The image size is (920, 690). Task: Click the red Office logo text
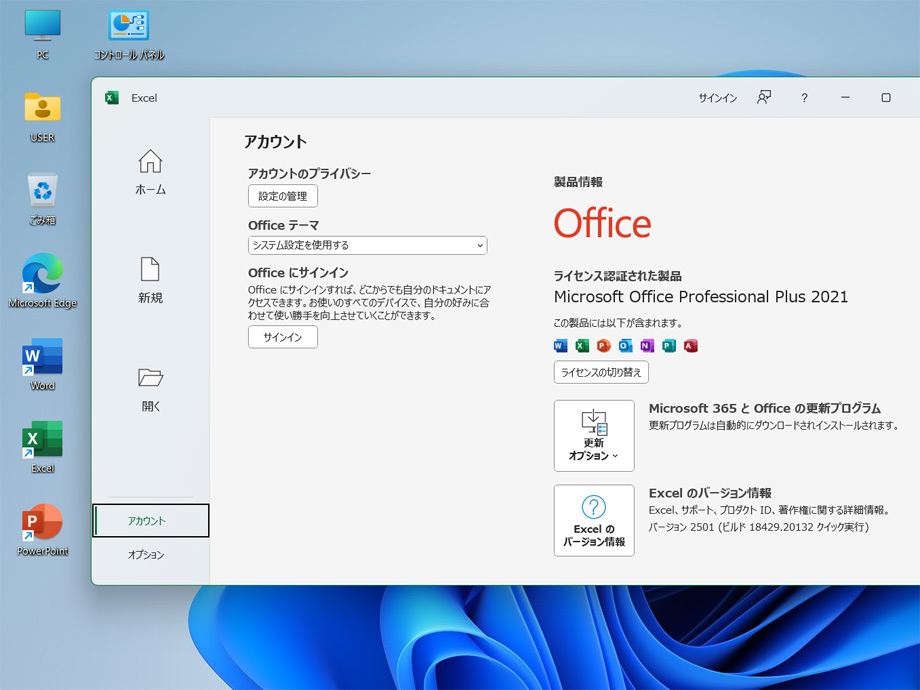point(603,223)
